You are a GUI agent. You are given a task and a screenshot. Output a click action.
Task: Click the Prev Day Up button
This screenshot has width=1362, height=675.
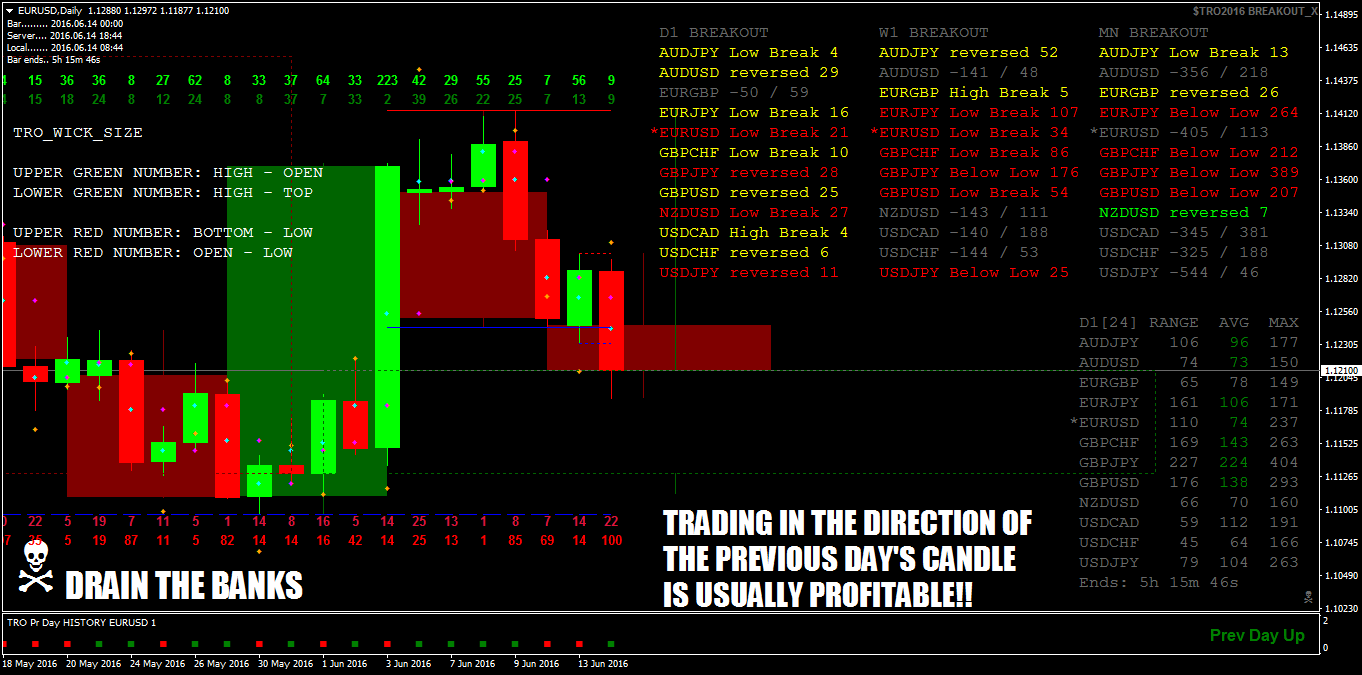tap(1256, 634)
